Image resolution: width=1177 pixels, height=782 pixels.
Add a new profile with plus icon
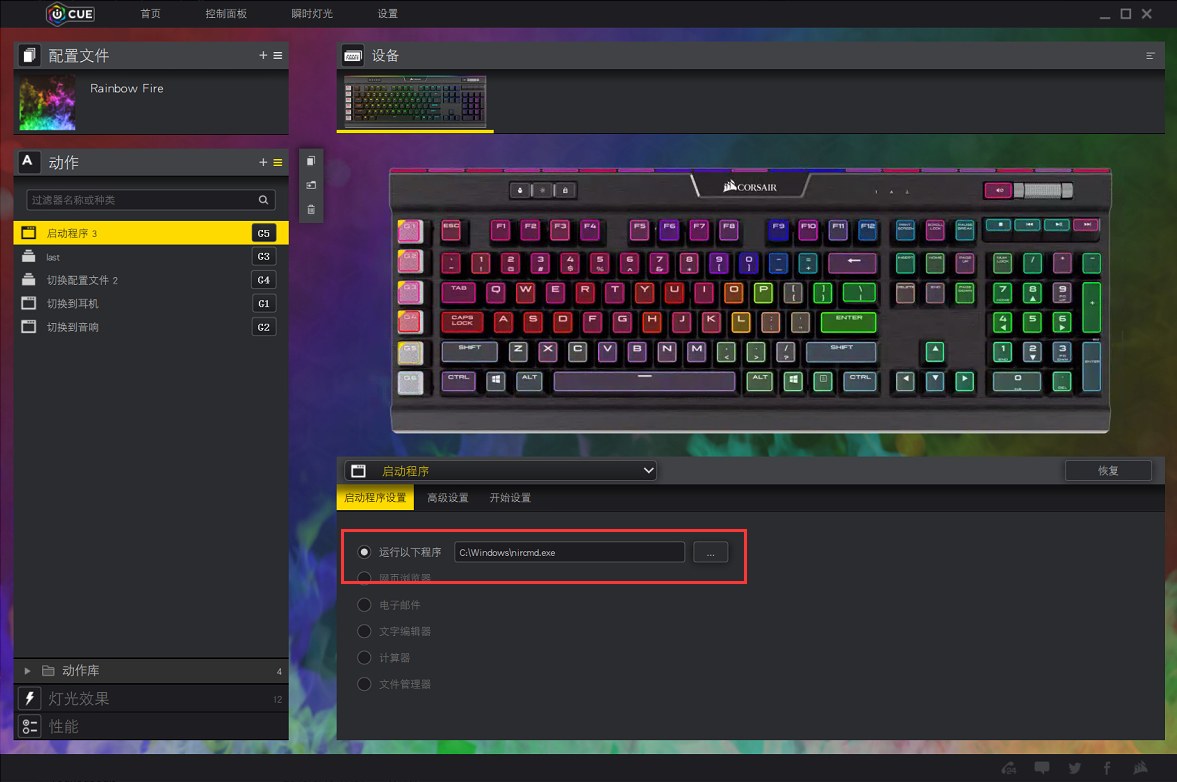(263, 56)
